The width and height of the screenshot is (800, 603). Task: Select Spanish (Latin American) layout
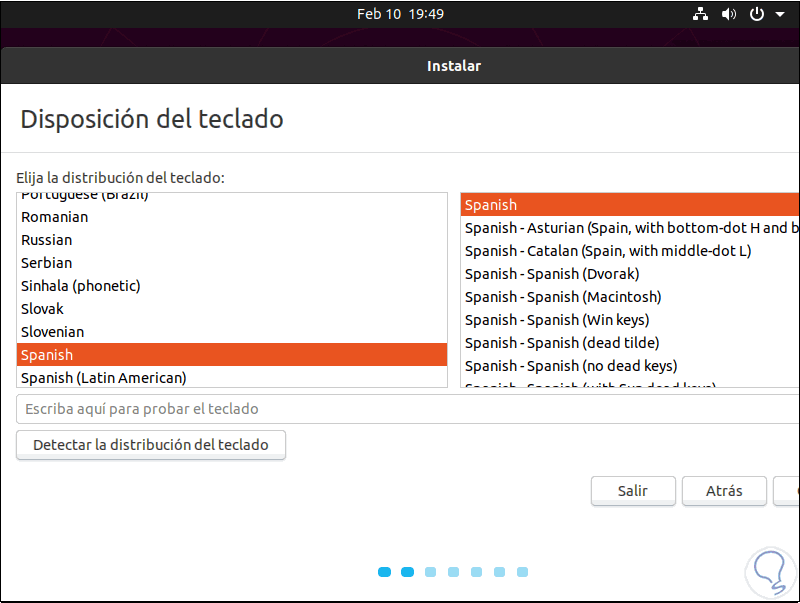click(x=104, y=378)
